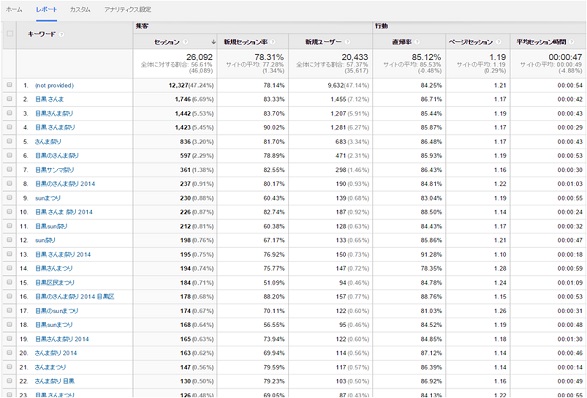Open the 目黒区民まつり keyword link
Screen dimensions: 587x398
55,282
